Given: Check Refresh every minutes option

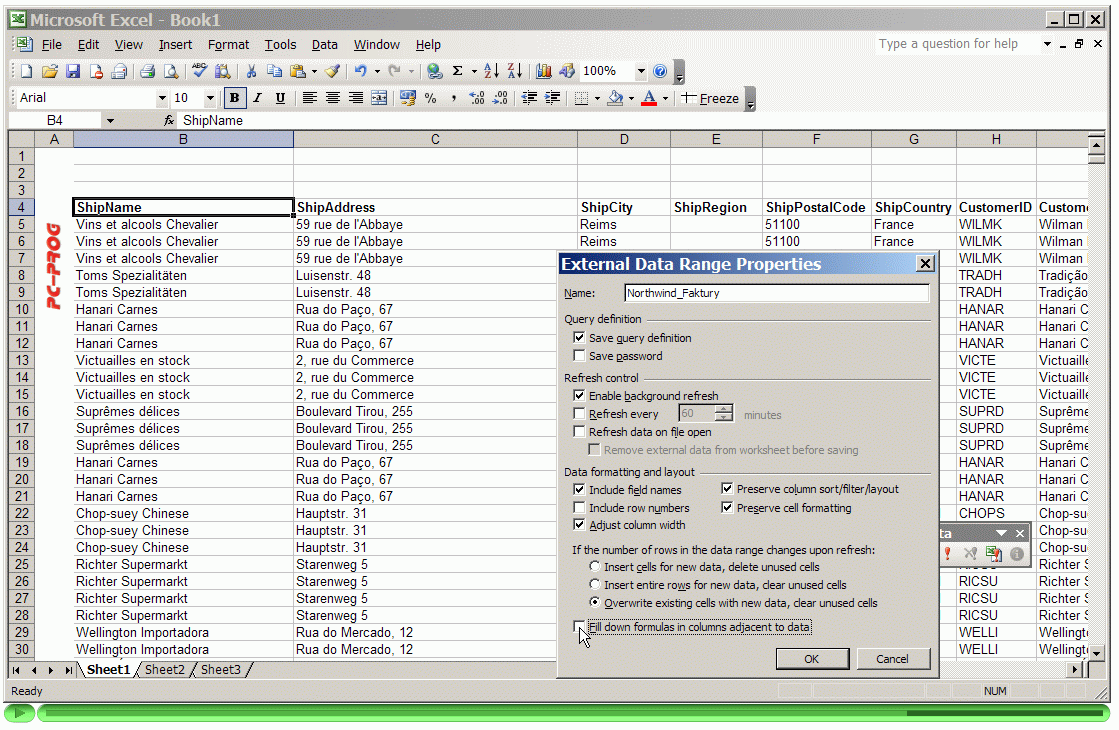Looking at the screenshot, I should click(x=579, y=413).
